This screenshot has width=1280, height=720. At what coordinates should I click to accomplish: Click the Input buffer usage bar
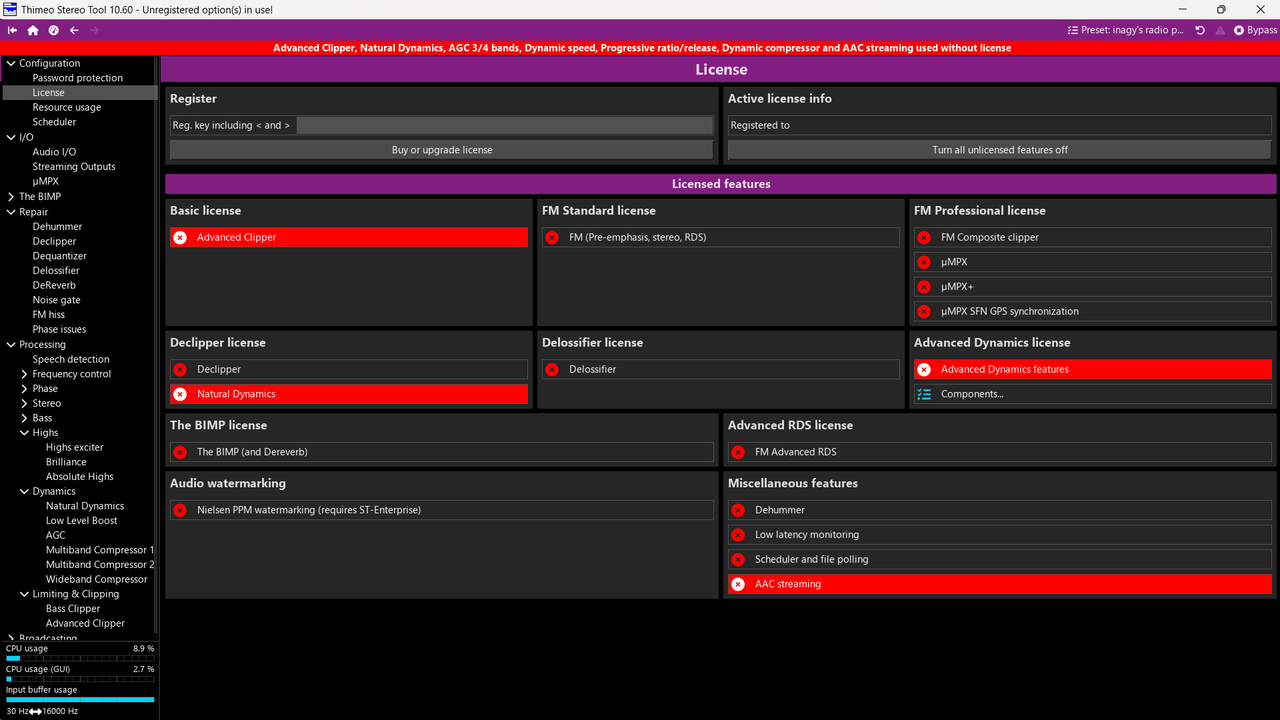click(80, 700)
